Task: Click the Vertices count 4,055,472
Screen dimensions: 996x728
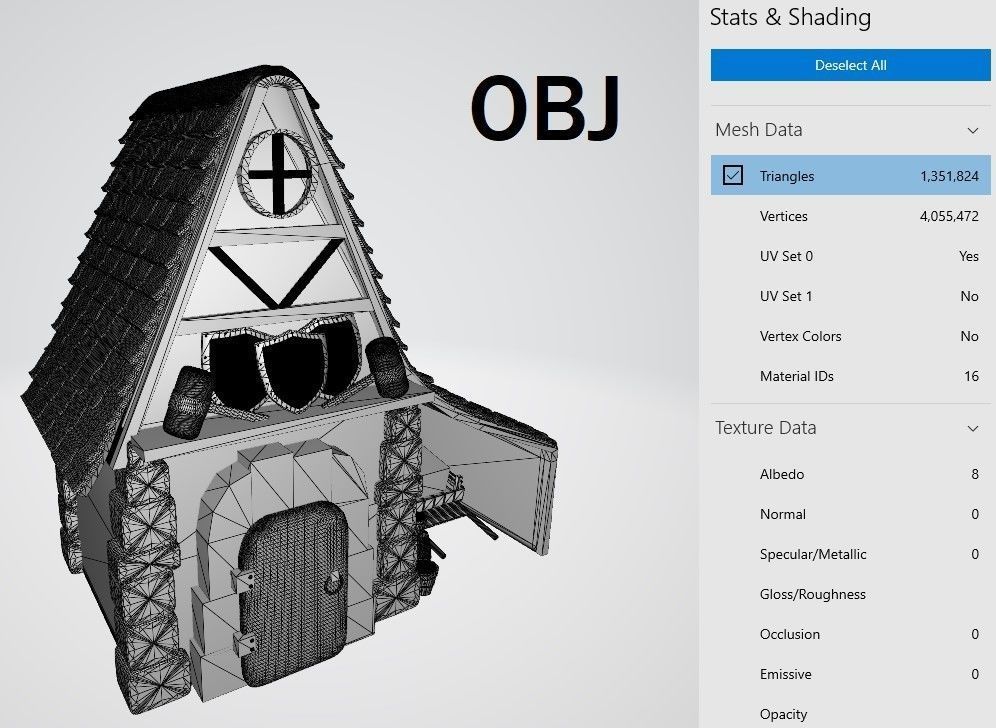Action: point(949,216)
